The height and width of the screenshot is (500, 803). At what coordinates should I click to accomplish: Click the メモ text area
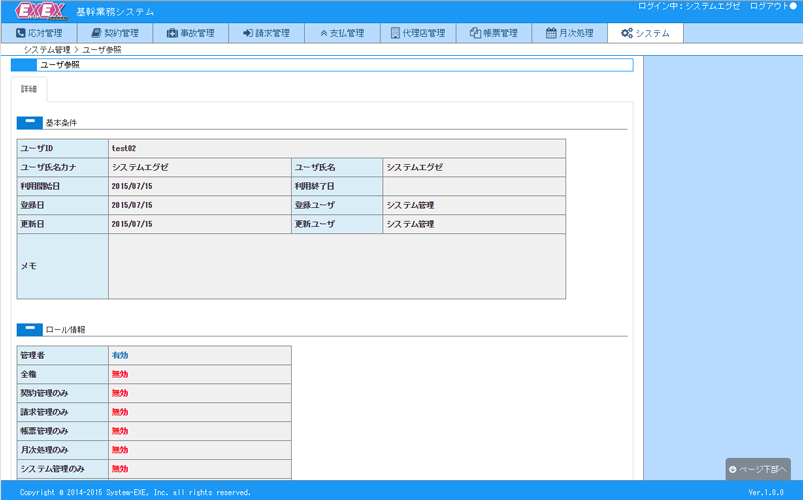click(336, 266)
